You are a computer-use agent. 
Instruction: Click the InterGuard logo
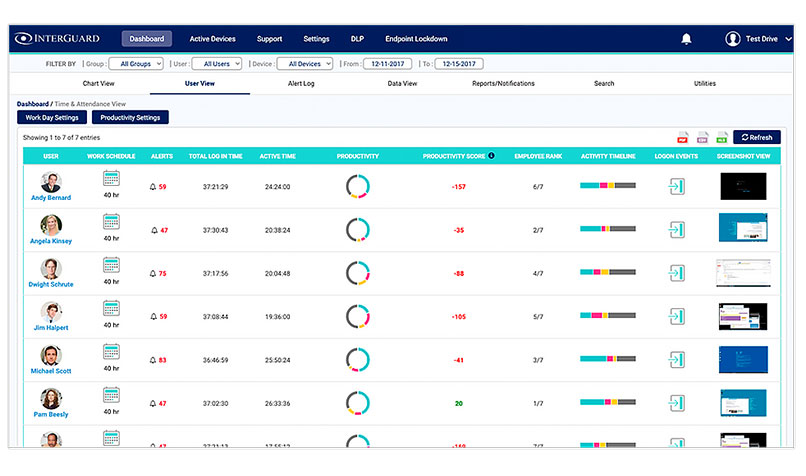tap(58, 39)
